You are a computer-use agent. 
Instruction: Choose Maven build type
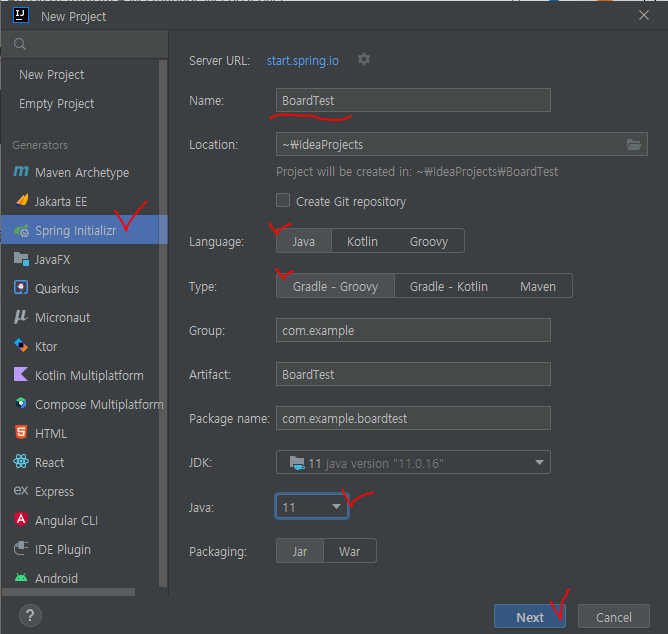[538, 286]
